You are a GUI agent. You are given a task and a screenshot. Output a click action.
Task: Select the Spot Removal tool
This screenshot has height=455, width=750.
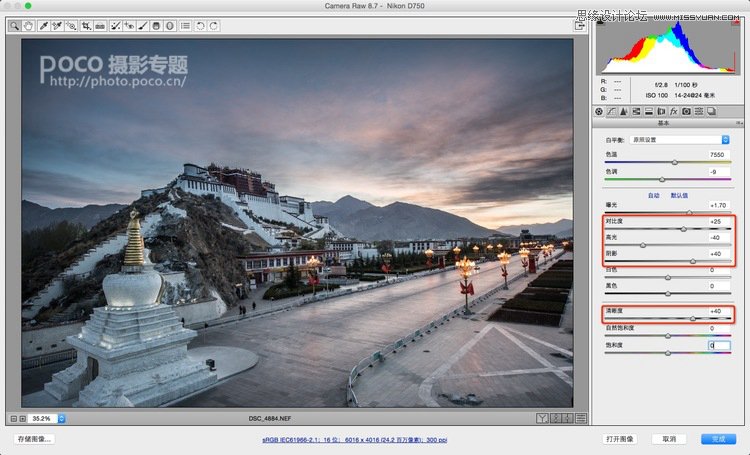115,26
